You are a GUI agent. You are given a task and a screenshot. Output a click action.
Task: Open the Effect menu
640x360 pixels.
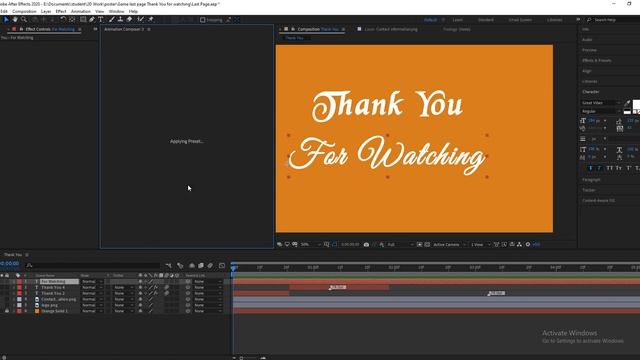(61, 11)
